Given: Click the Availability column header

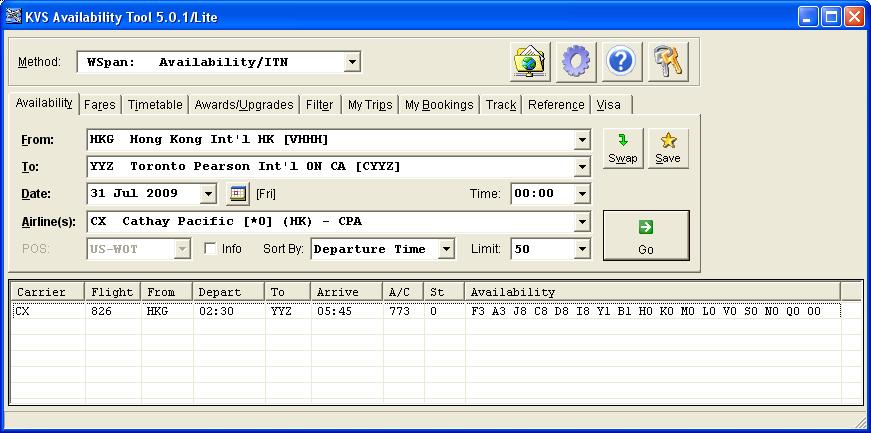Looking at the screenshot, I should [650, 292].
